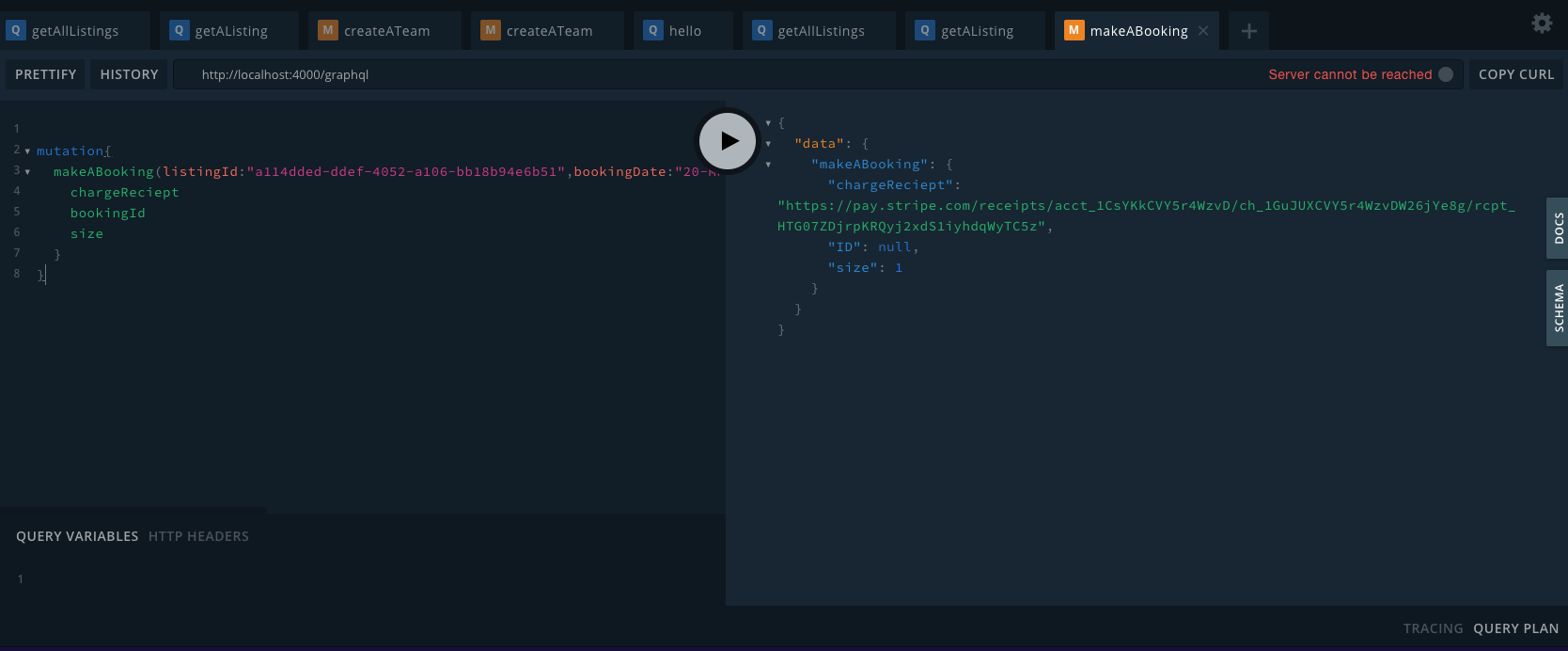Open the second createATeam tab
Image resolution: width=1568 pixels, height=651 pixels.
tap(547, 31)
